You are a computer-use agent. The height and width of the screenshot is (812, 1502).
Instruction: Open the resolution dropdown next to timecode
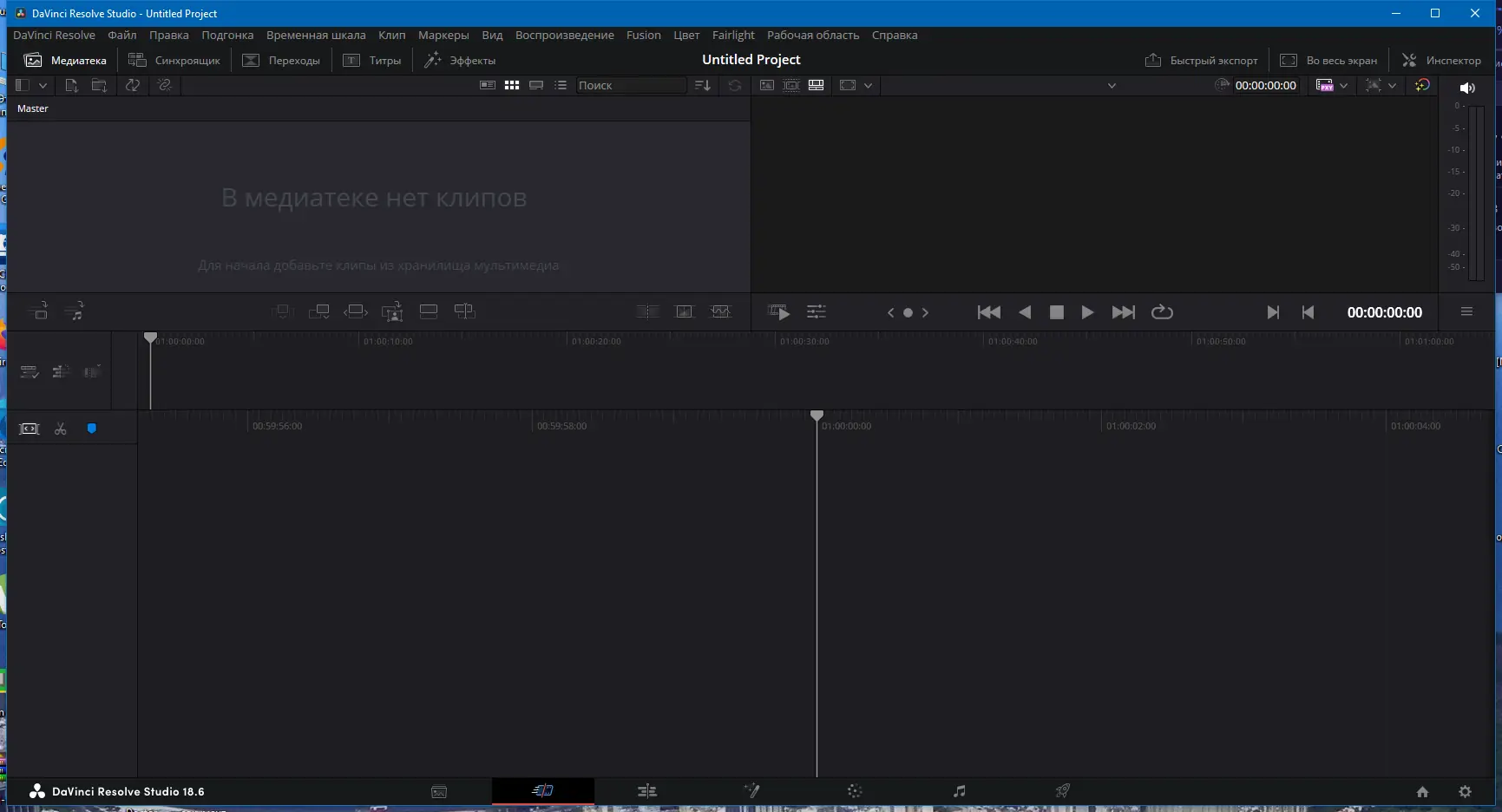tap(1343, 85)
